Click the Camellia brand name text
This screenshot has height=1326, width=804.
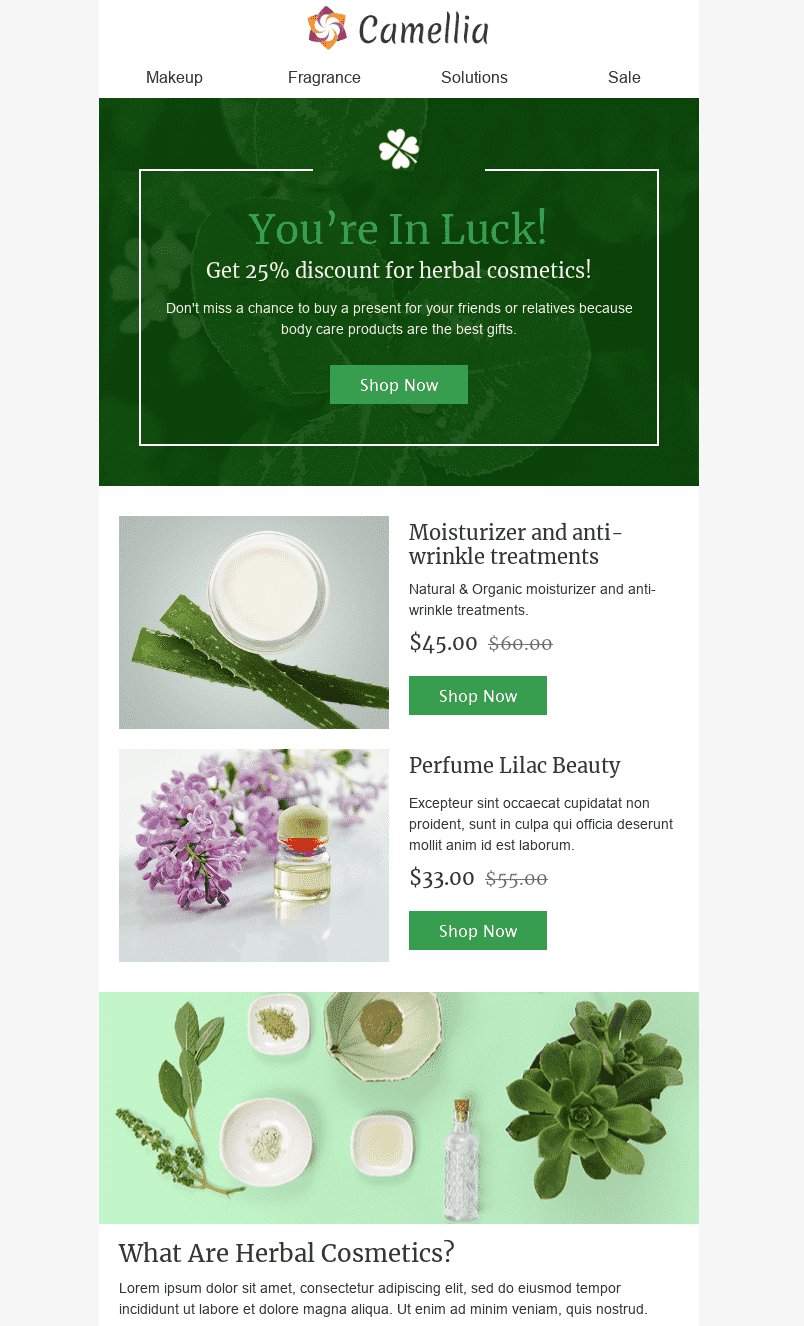(423, 30)
